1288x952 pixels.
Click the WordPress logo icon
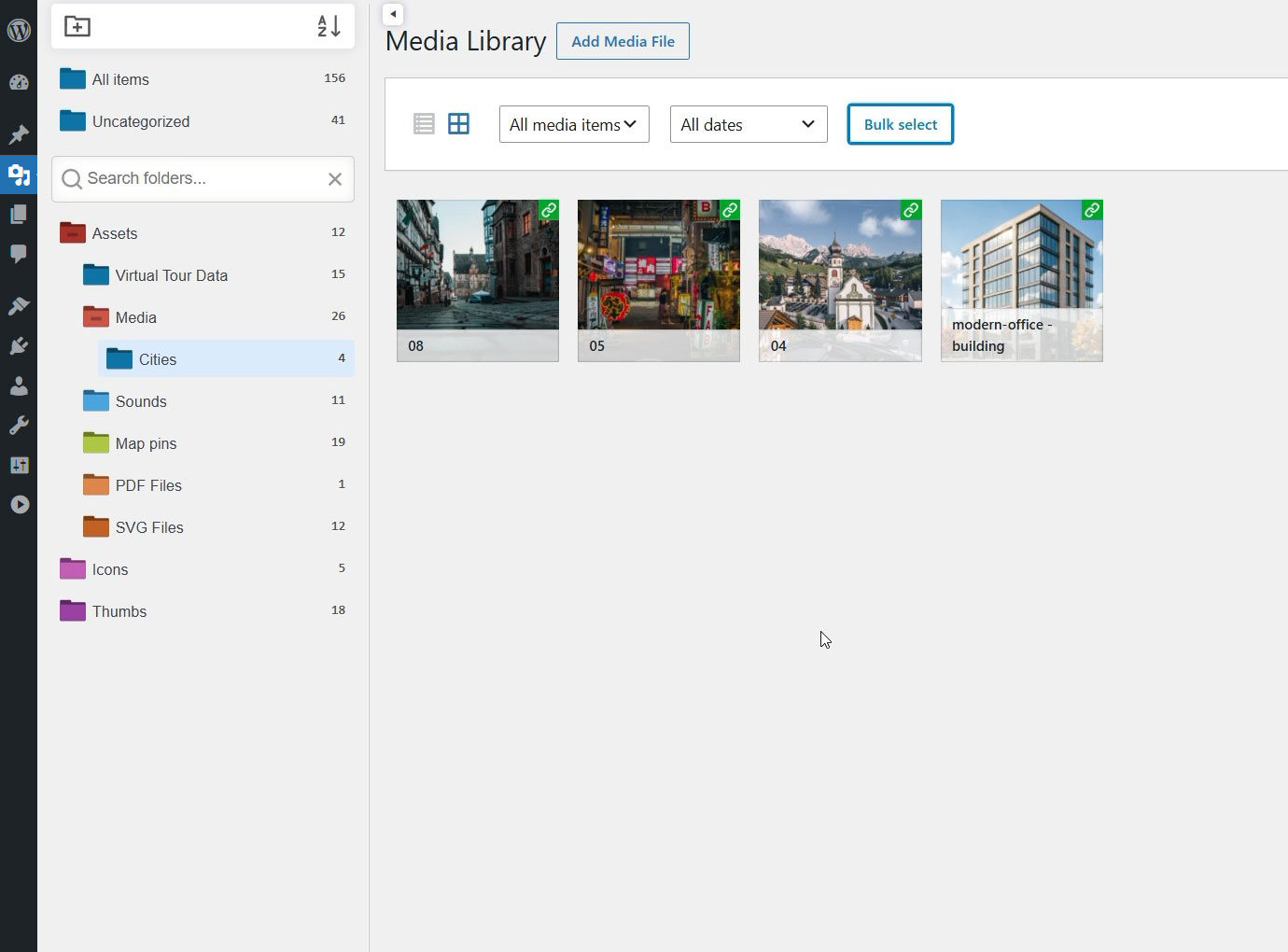[x=19, y=30]
